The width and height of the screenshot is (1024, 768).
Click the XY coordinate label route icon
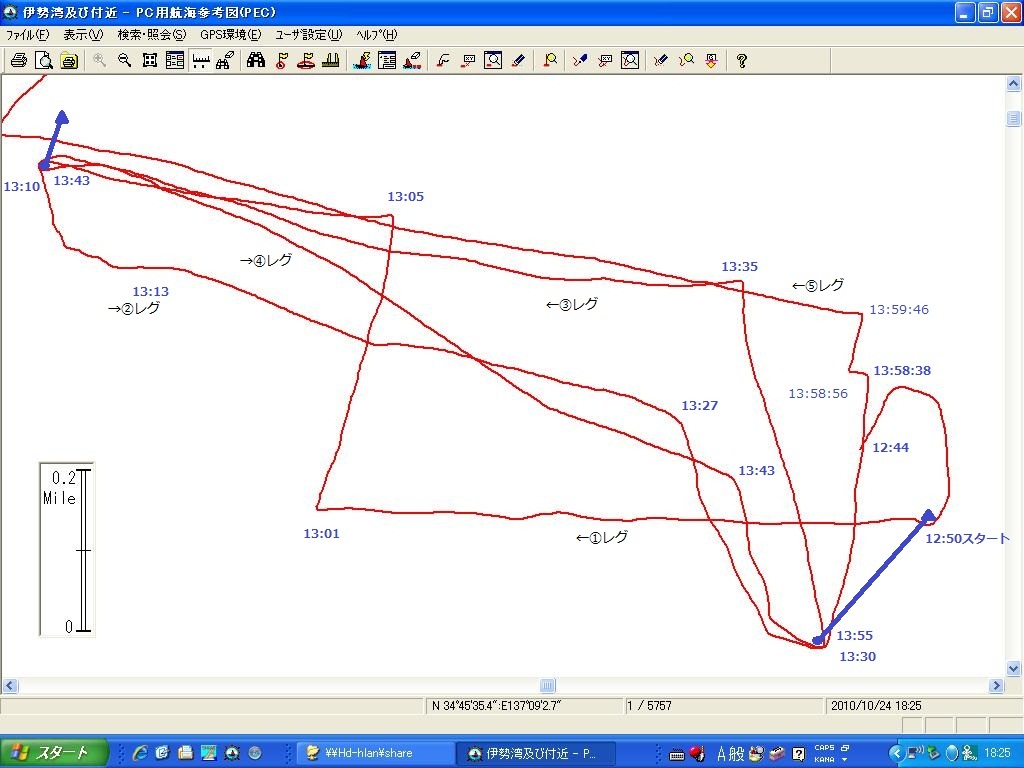point(468,61)
